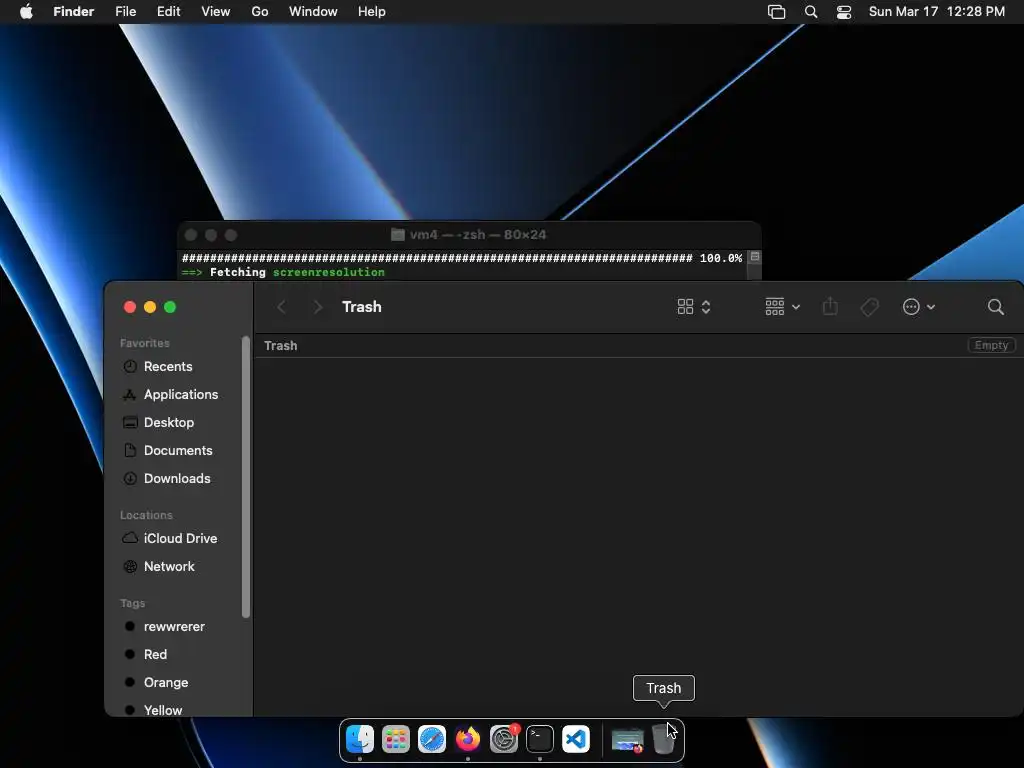
Task: Open the Apple menu
Action: 26,12
